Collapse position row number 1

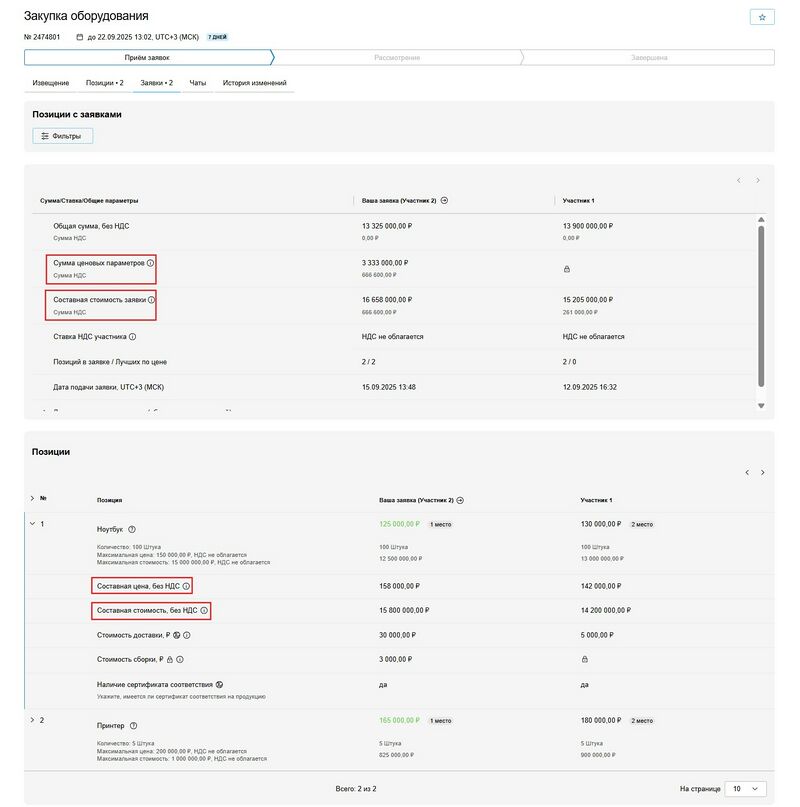(32, 523)
